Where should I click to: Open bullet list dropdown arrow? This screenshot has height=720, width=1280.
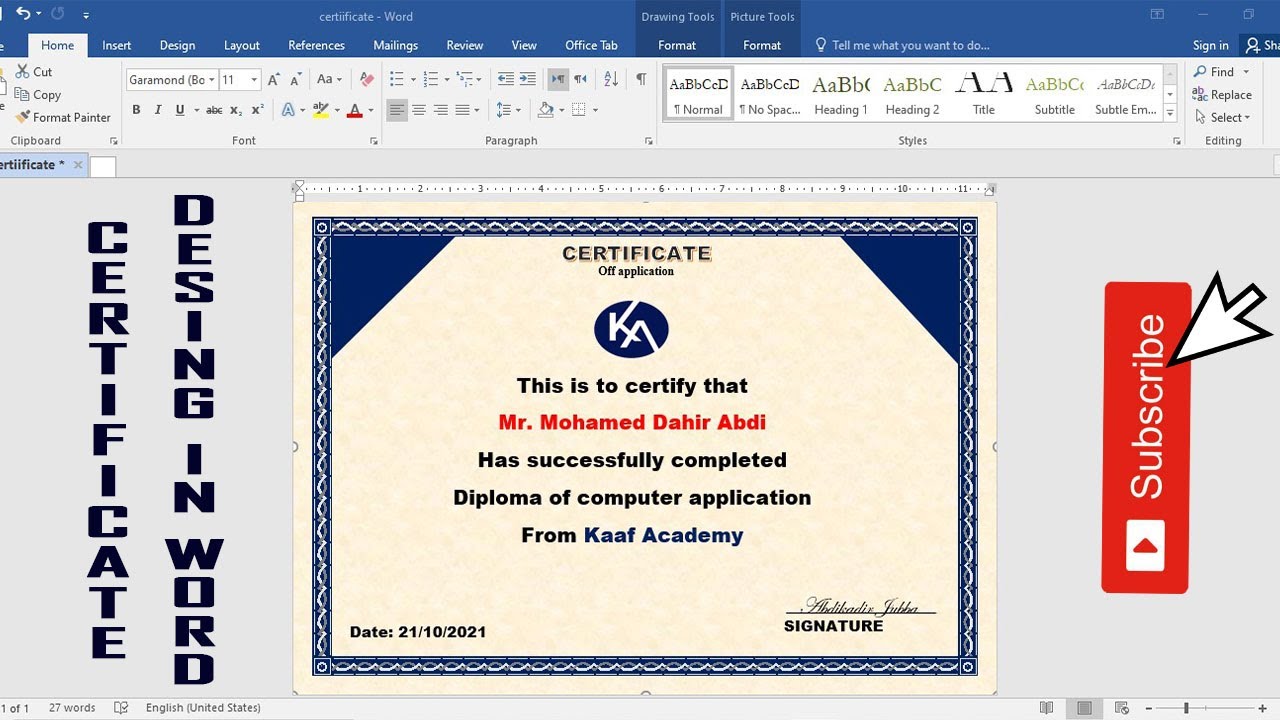412,79
